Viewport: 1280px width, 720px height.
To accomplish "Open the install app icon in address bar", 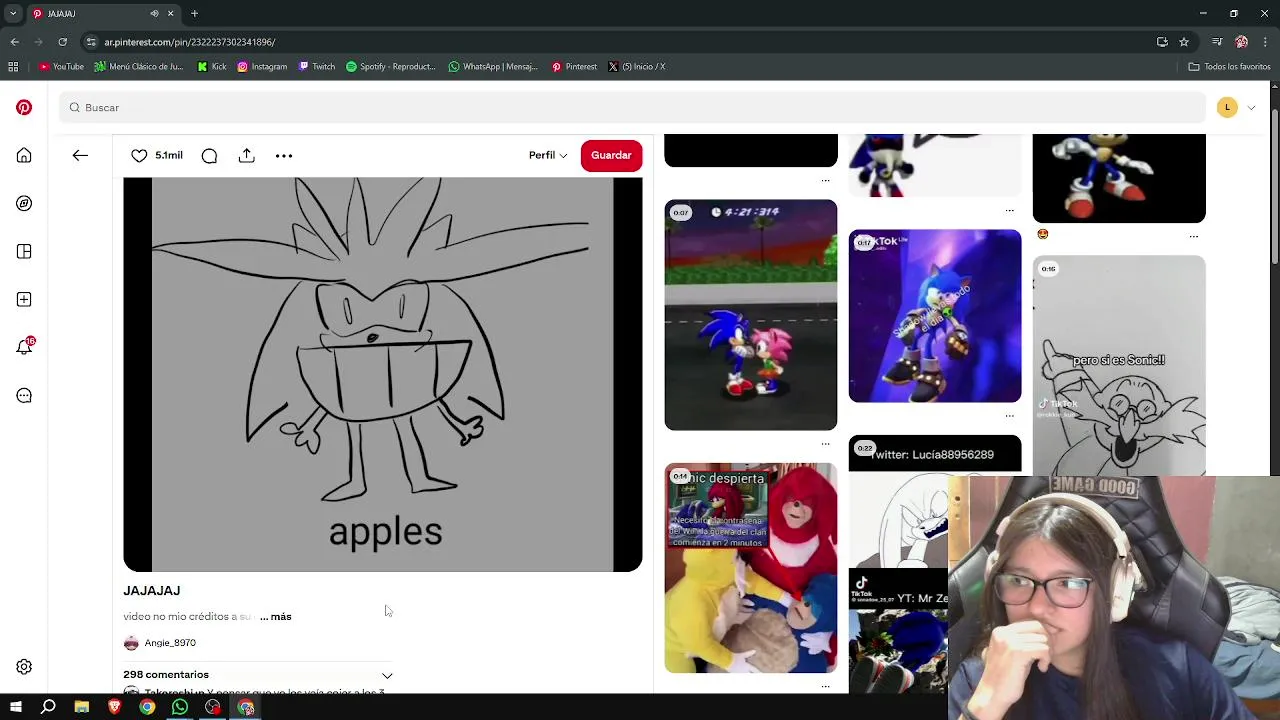I will (1162, 42).
